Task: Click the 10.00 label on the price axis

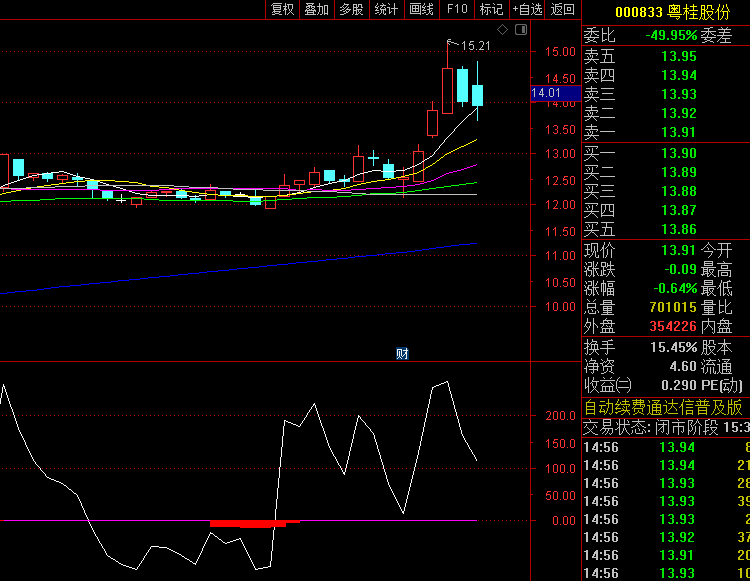Action: [x=560, y=307]
